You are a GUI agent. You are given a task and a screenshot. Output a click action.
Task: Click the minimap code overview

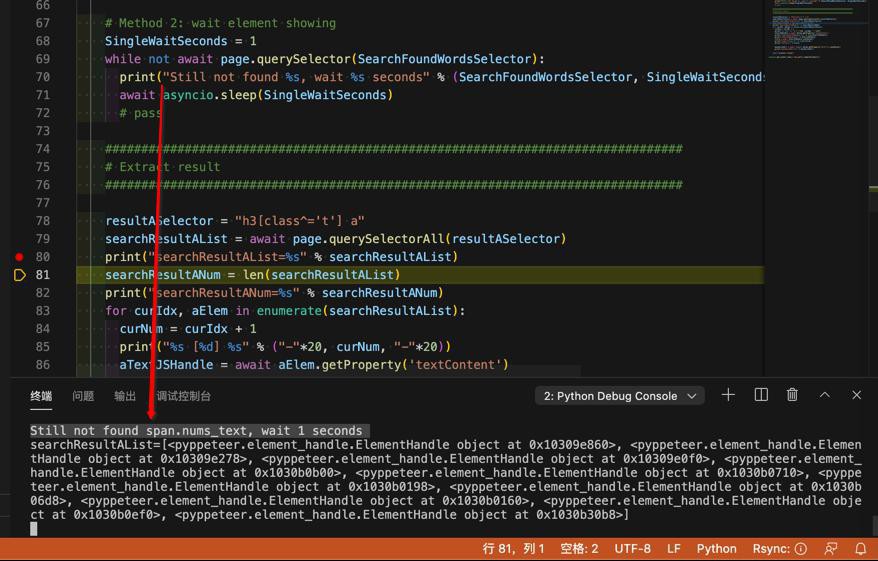click(816, 28)
